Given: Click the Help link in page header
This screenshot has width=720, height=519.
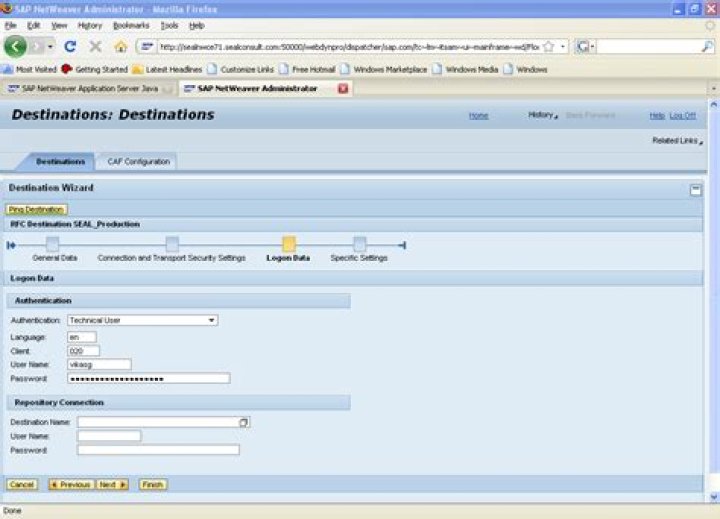Looking at the screenshot, I should 657,115.
